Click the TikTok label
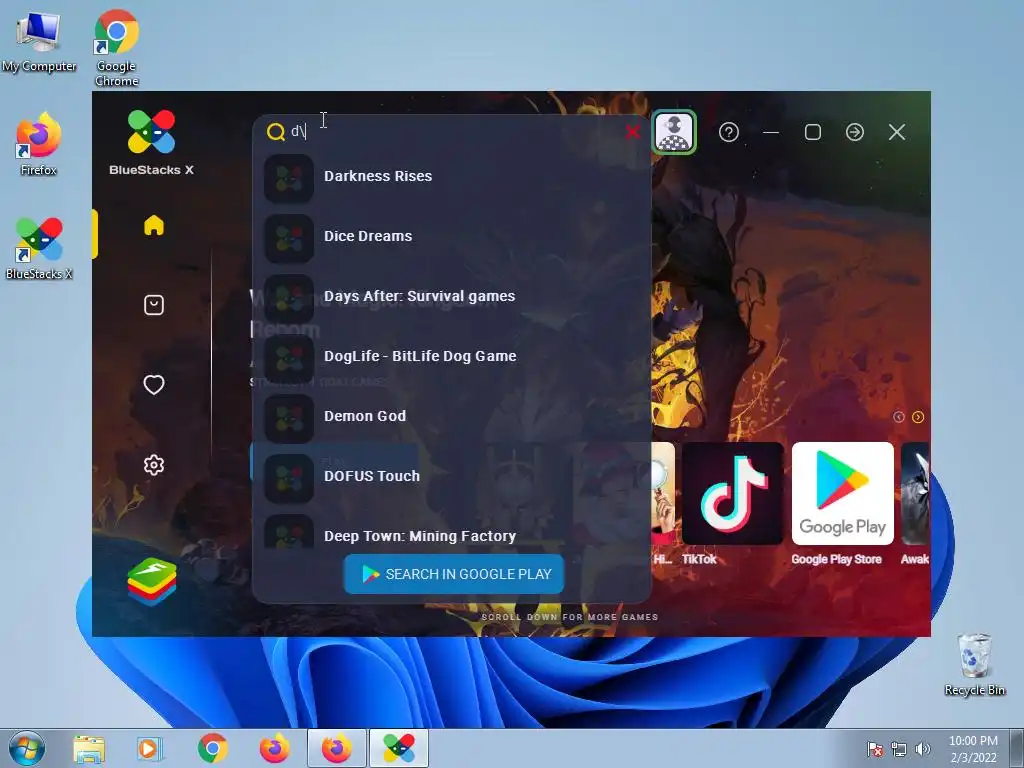1024x768 pixels. pos(699,559)
